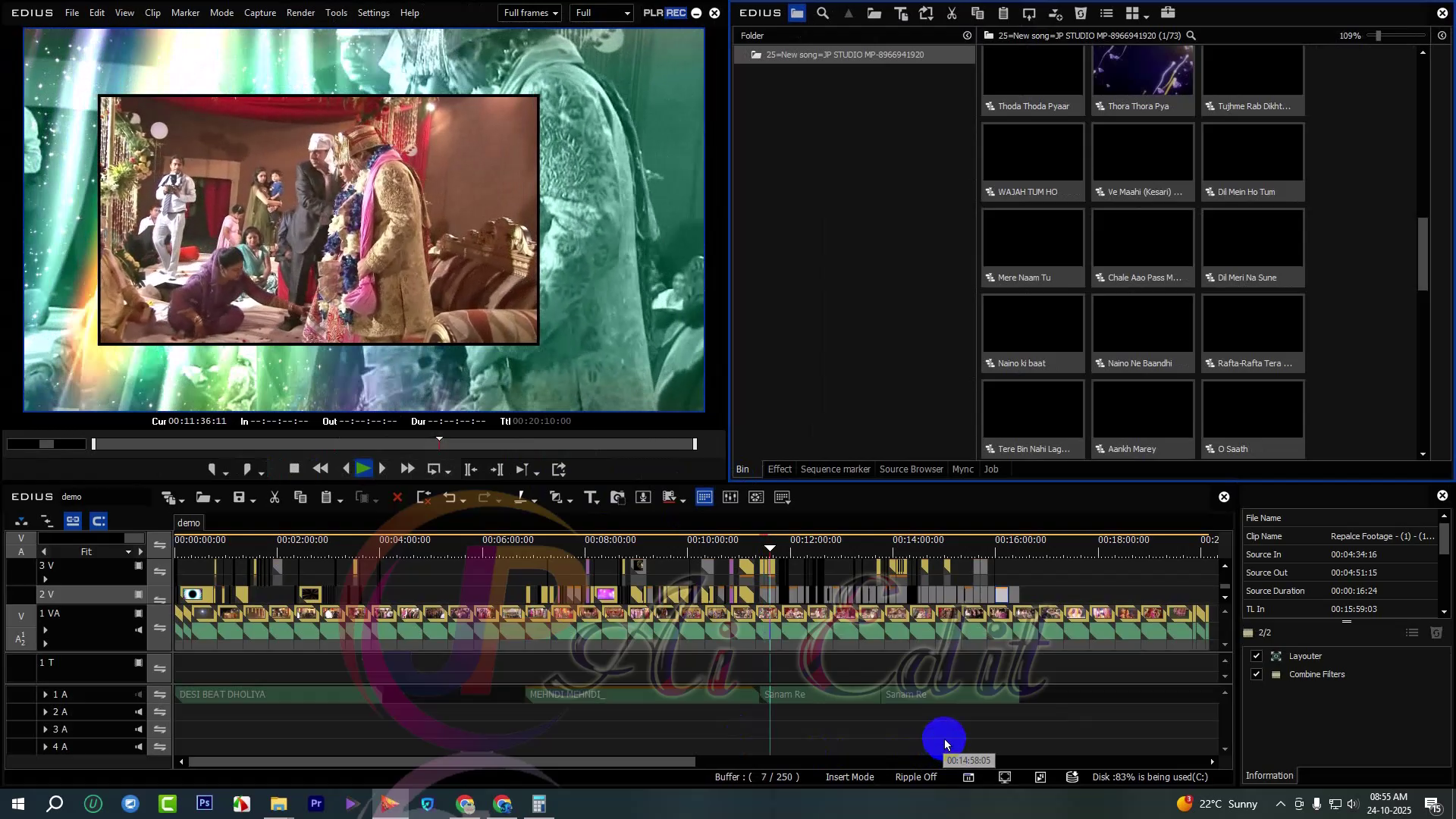
Task: Open the Full frames dropdown
Action: point(530,13)
